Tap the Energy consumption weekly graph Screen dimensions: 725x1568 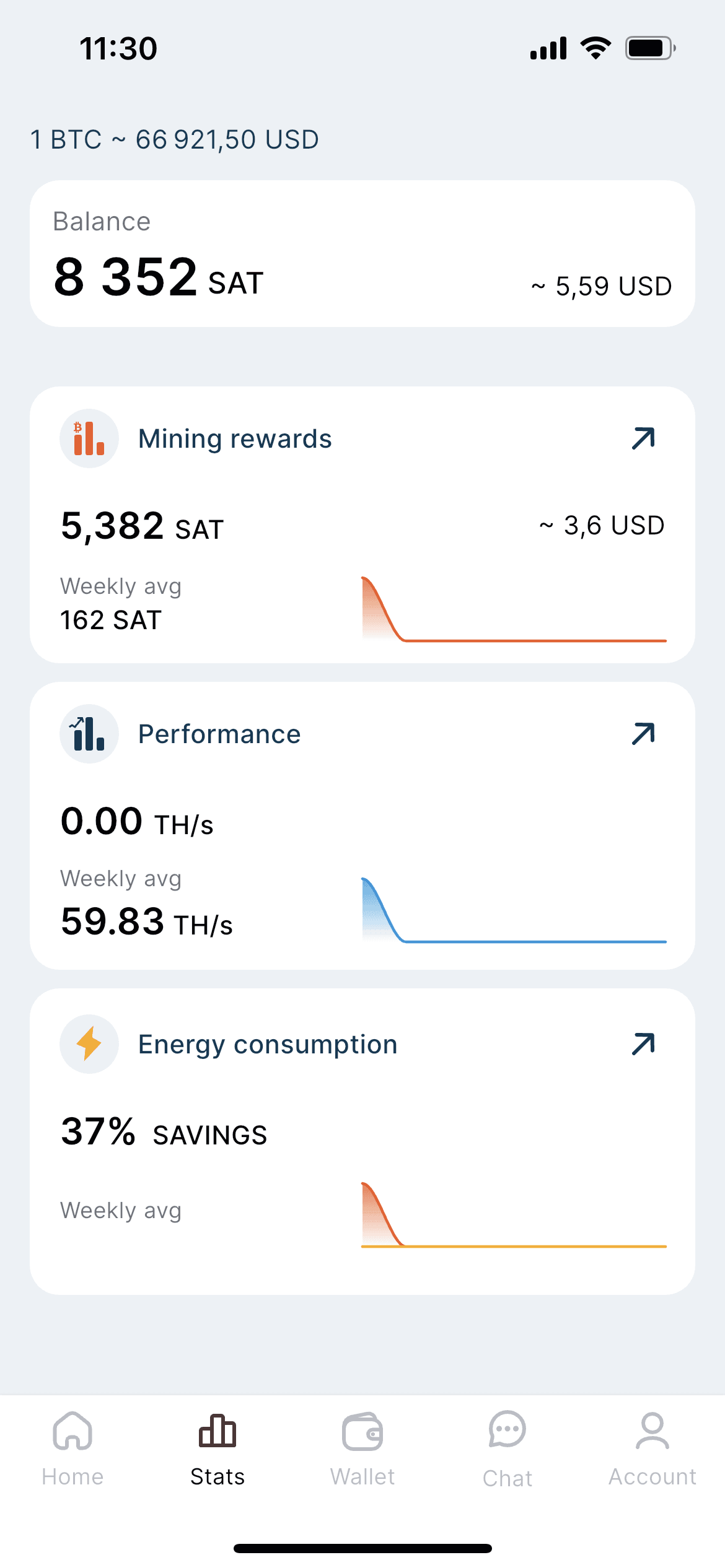(x=513, y=1216)
